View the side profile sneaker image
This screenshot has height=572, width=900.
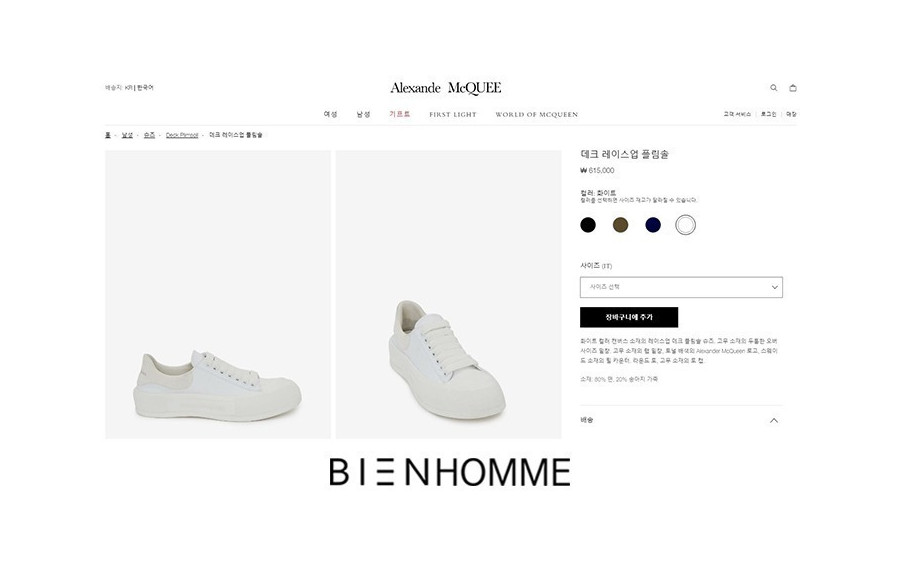[218, 295]
